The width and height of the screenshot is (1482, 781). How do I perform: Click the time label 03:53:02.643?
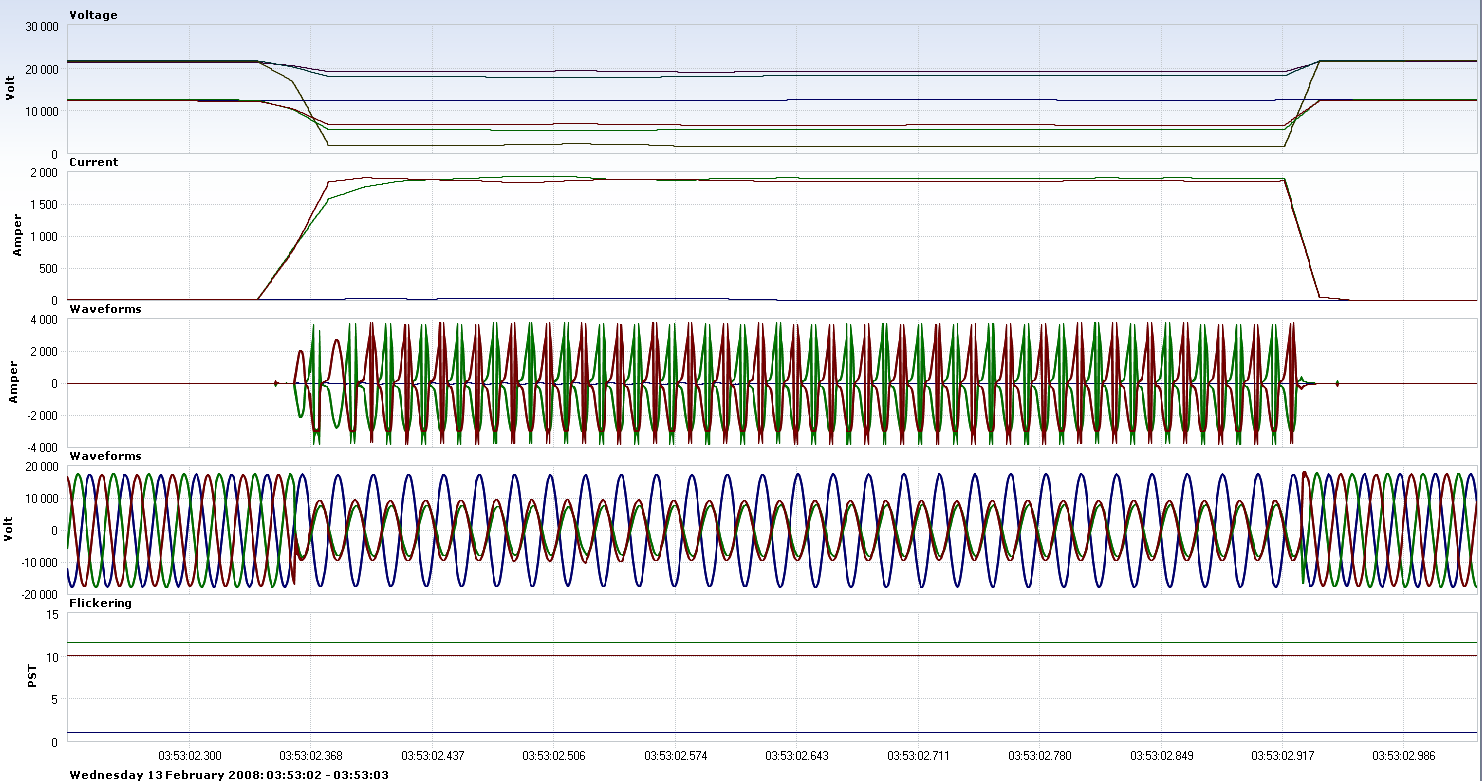click(796, 756)
